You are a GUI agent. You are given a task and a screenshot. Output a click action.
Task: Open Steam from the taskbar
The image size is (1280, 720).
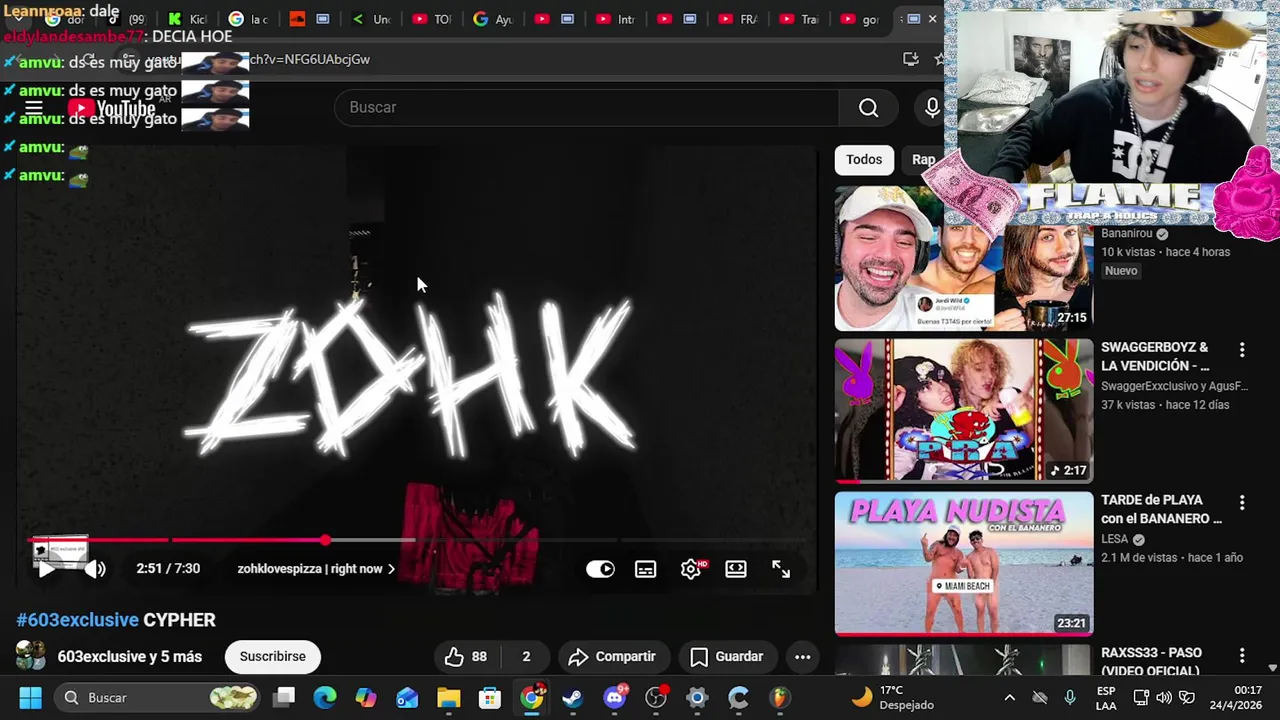pyautogui.click(x=573, y=698)
